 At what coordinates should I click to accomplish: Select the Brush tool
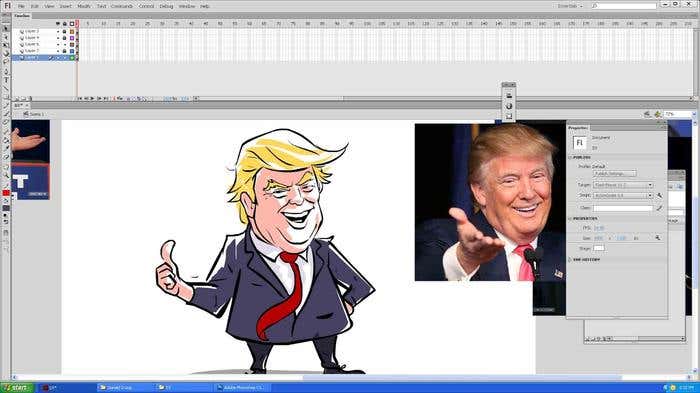click(6, 114)
